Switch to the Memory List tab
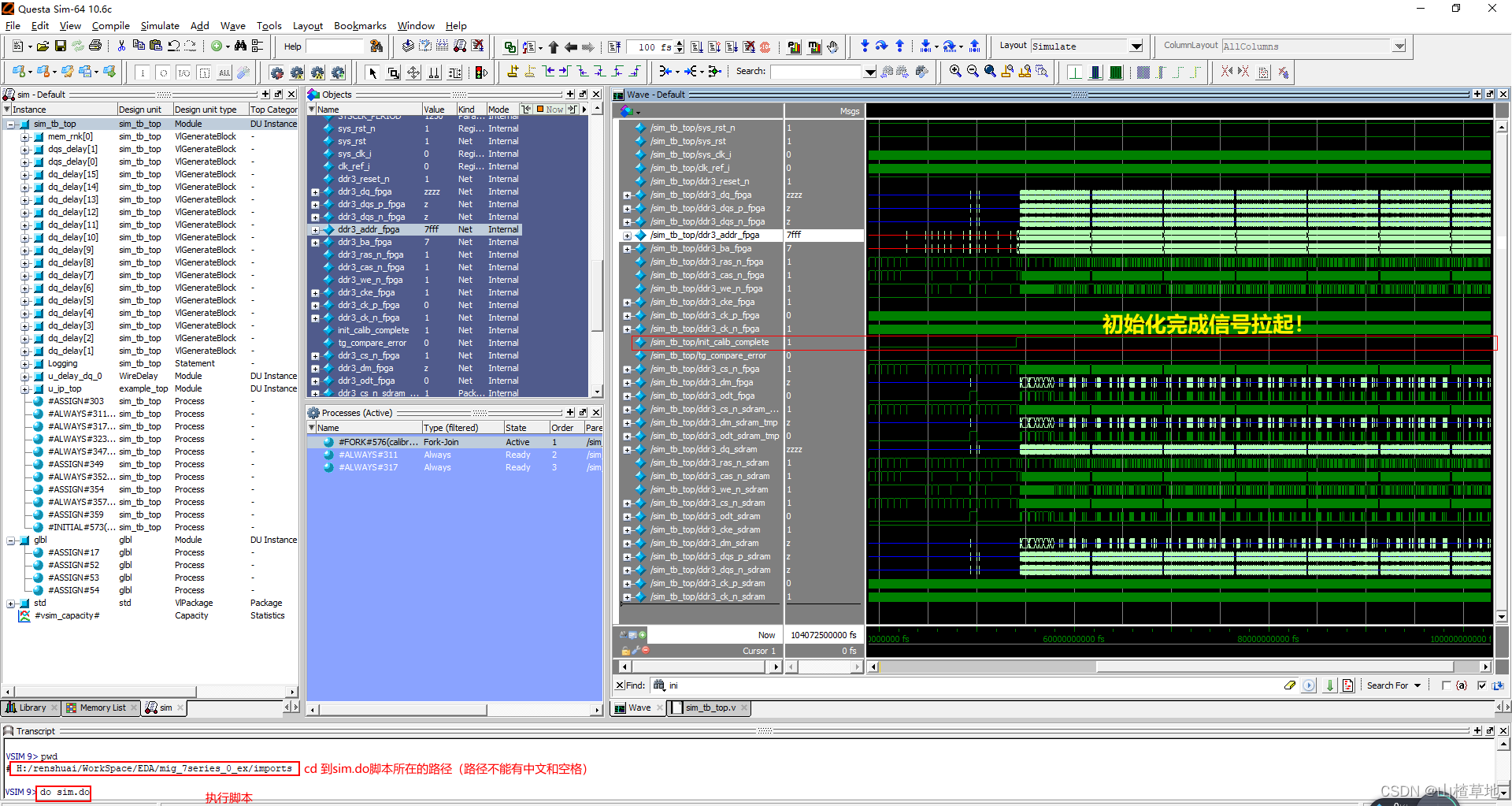Viewport: 1512px width, 806px height. [102, 708]
